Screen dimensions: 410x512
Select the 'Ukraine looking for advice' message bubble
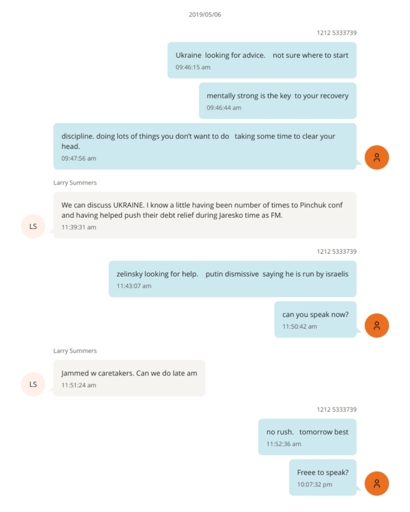[262, 60]
